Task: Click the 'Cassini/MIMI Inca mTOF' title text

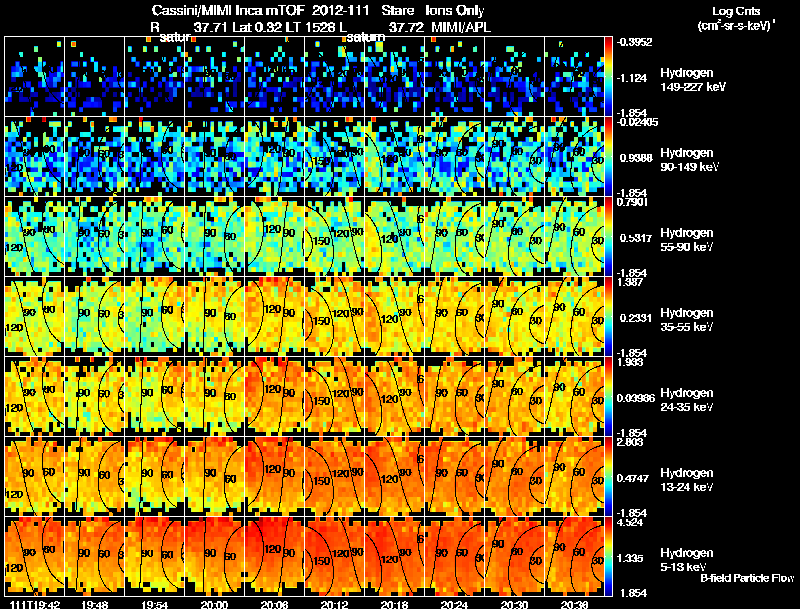Action: (228, 11)
